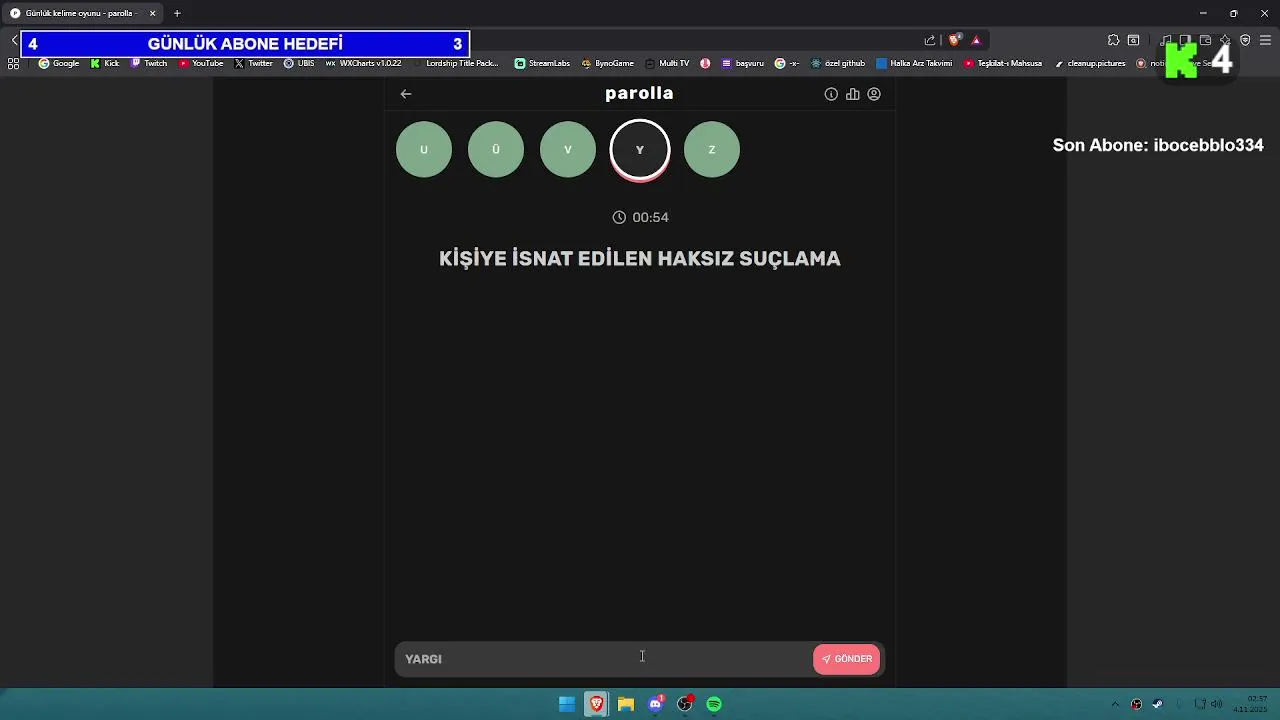
Task: Open the StreamLabs bookmark
Action: [x=542, y=63]
